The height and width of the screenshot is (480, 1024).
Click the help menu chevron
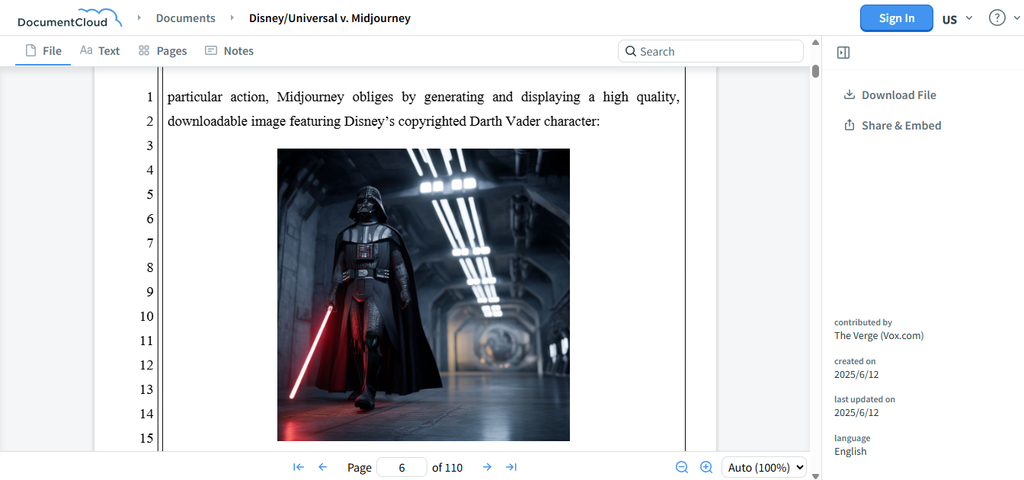[1016, 18]
